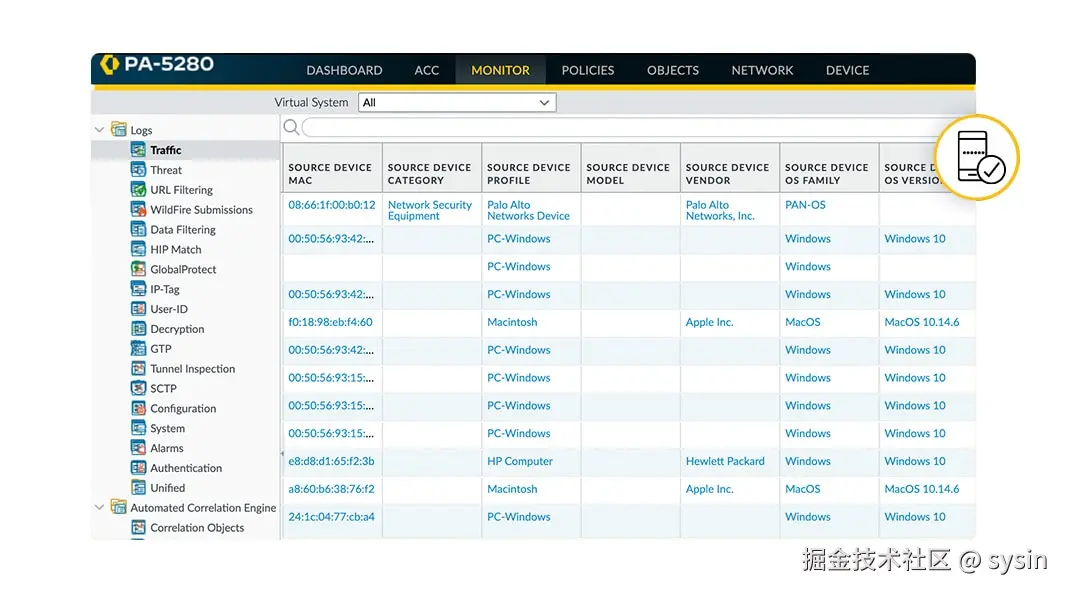The height and width of the screenshot is (593, 1067).
Task: Click the Source Device Model column header
Action: [629, 167]
